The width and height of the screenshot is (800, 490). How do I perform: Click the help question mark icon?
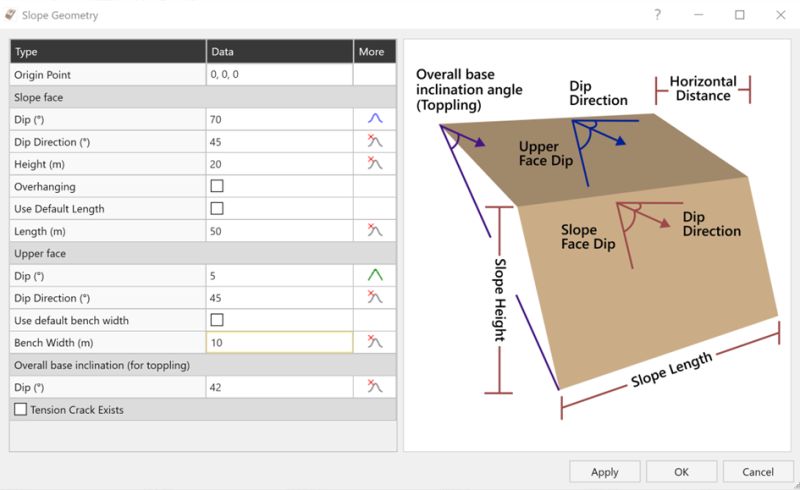pyautogui.click(x=658, y=15)
